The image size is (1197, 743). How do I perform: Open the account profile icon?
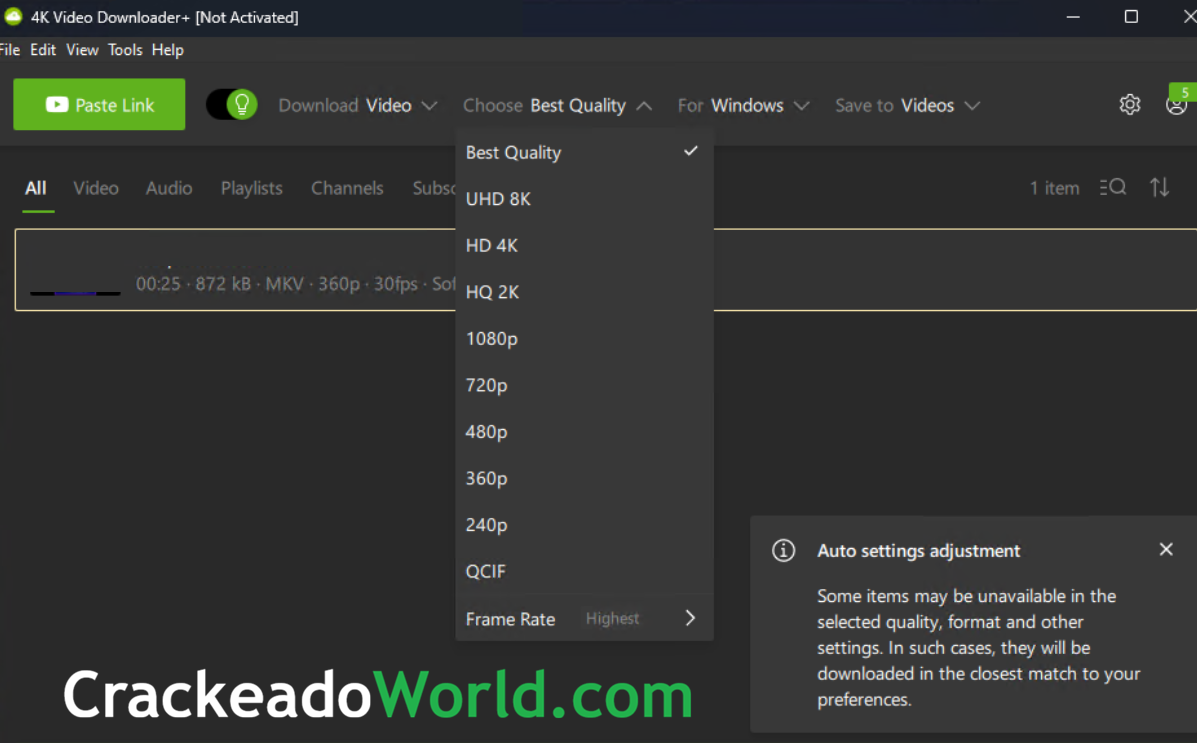[x=1176, y=105]
